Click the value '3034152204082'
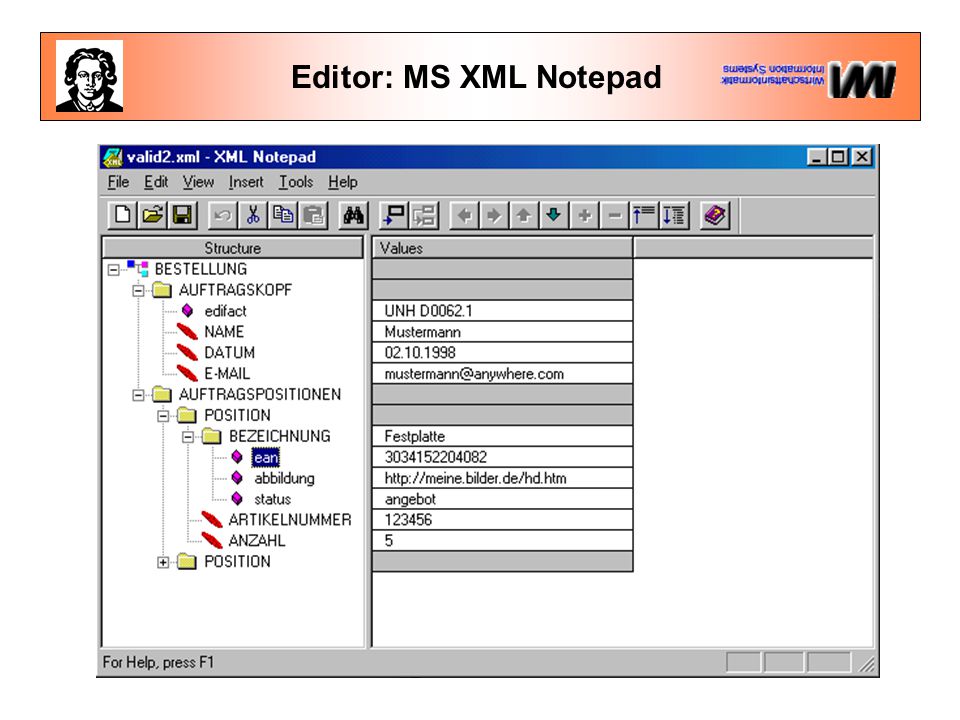Viewport: 960px width, 720px height. pyautogui.click(x=503, y=457)
